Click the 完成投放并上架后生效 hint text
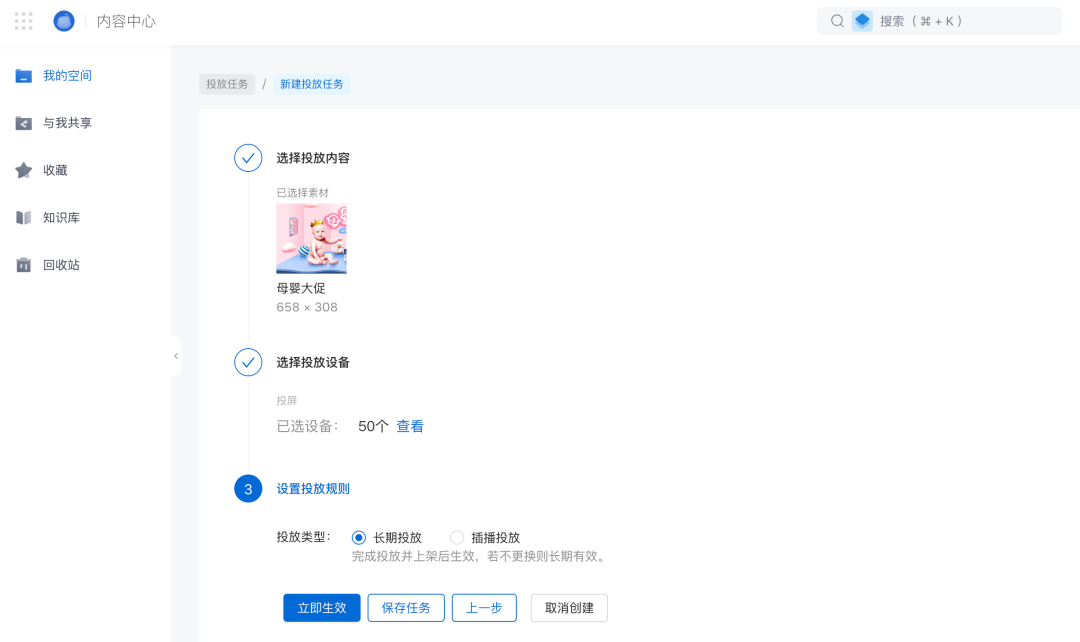Viewport: 1080px width, 642px height. click(x=481, y=557)
